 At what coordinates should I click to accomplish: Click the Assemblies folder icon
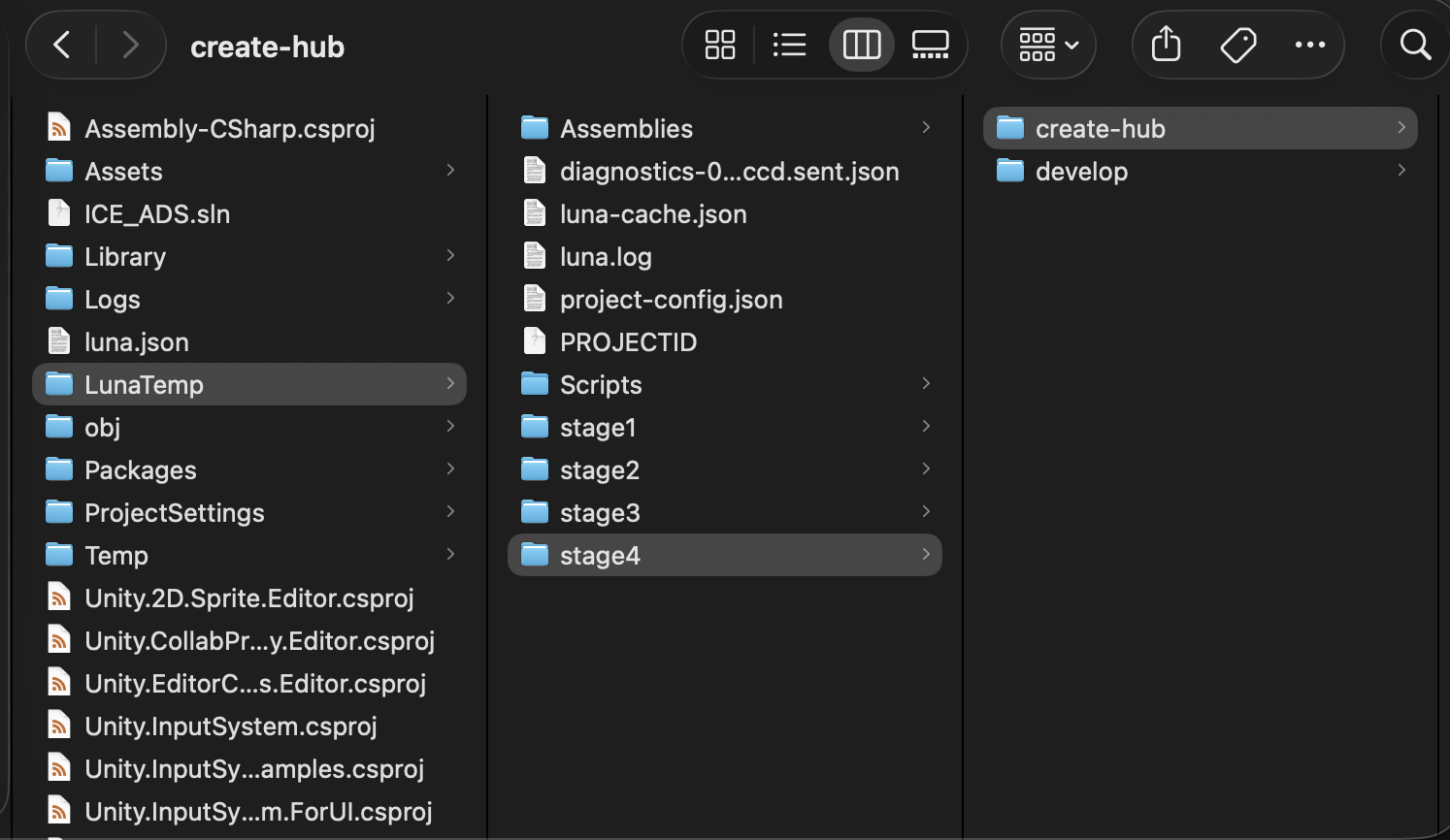click(x=535, y=128)
